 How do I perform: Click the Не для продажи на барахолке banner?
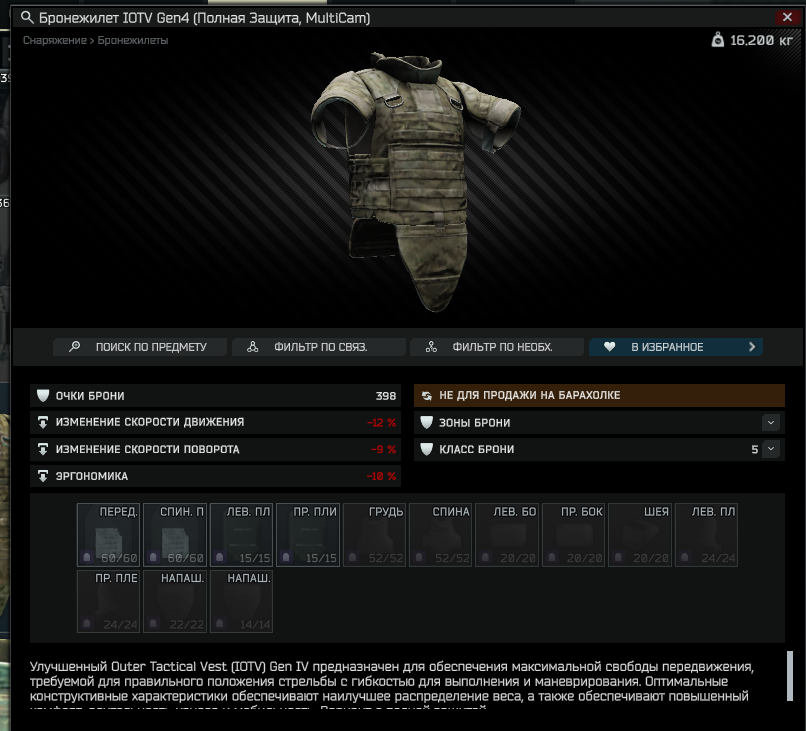(x=599, y=395)
